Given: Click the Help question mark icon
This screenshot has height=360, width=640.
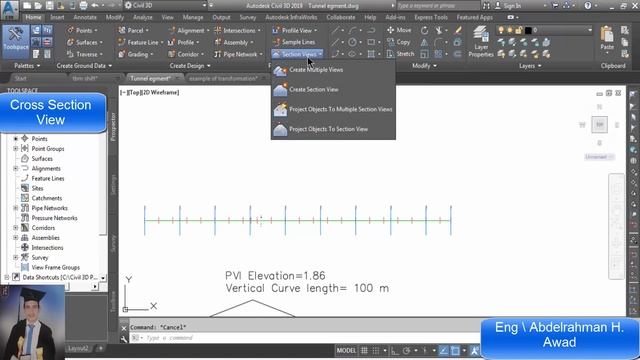Looking at the screenshot, I should tap(588, 6).
